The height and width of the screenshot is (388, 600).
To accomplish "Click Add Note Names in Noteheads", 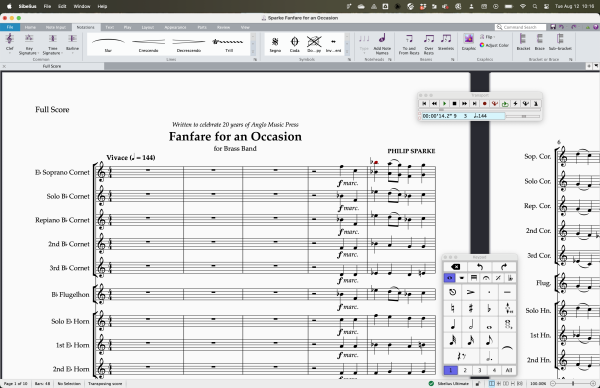I will point(382,44).
